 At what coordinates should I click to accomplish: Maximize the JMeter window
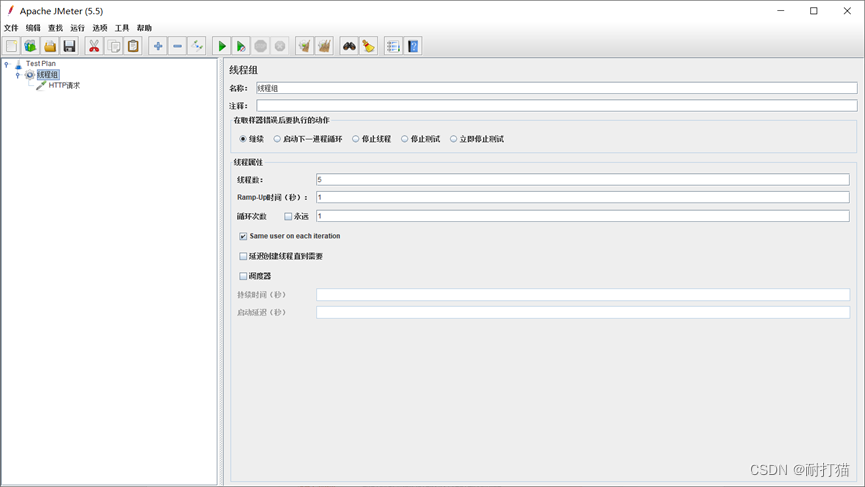[814, 10]
